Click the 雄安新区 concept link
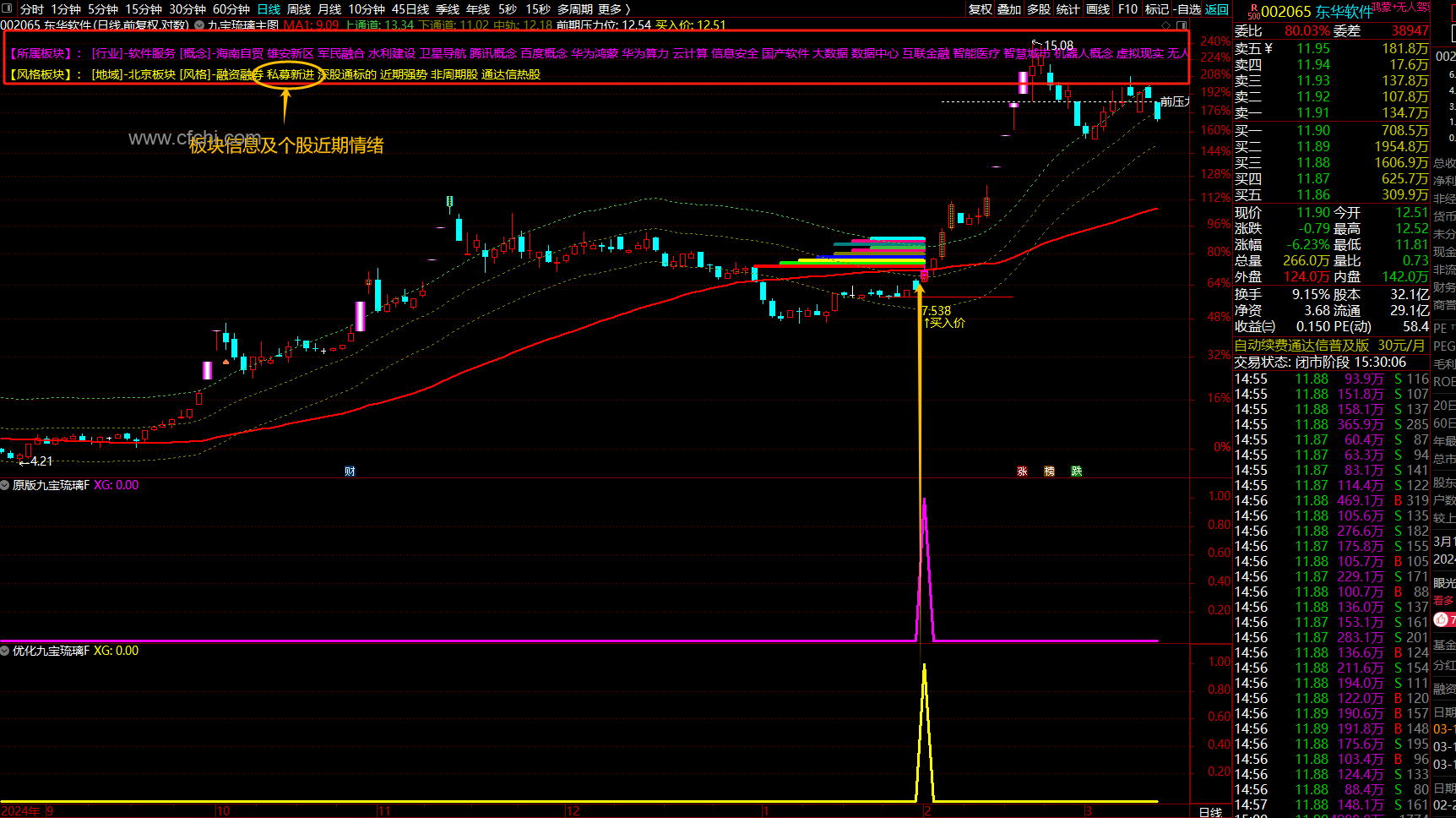The width and height of the screenshot is (1456, 818). (291, 53)
